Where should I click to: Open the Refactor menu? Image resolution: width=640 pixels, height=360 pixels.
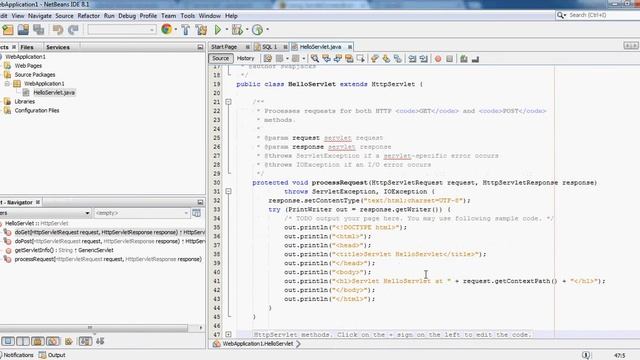coord(89,16)
